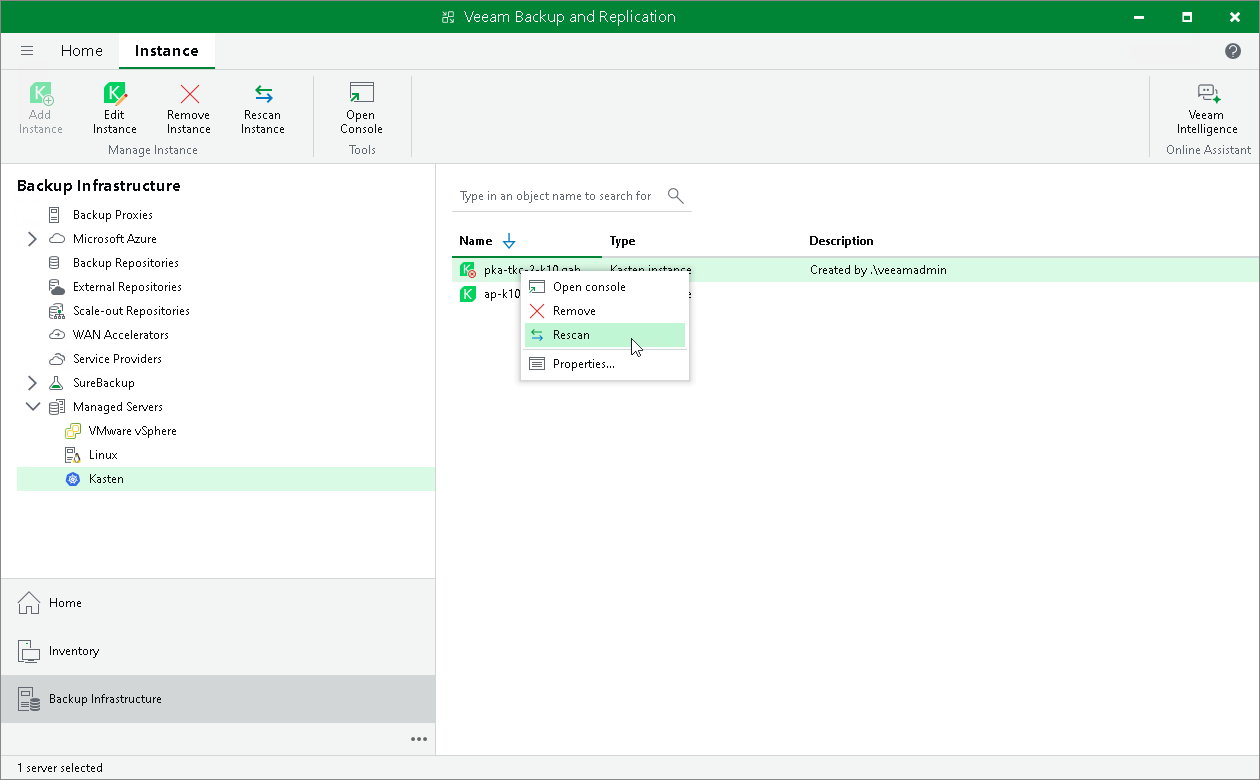Toggle sort order arrow on Name column
The width and height of the screenshot is (1260, 780).
[x=509, y=241]
